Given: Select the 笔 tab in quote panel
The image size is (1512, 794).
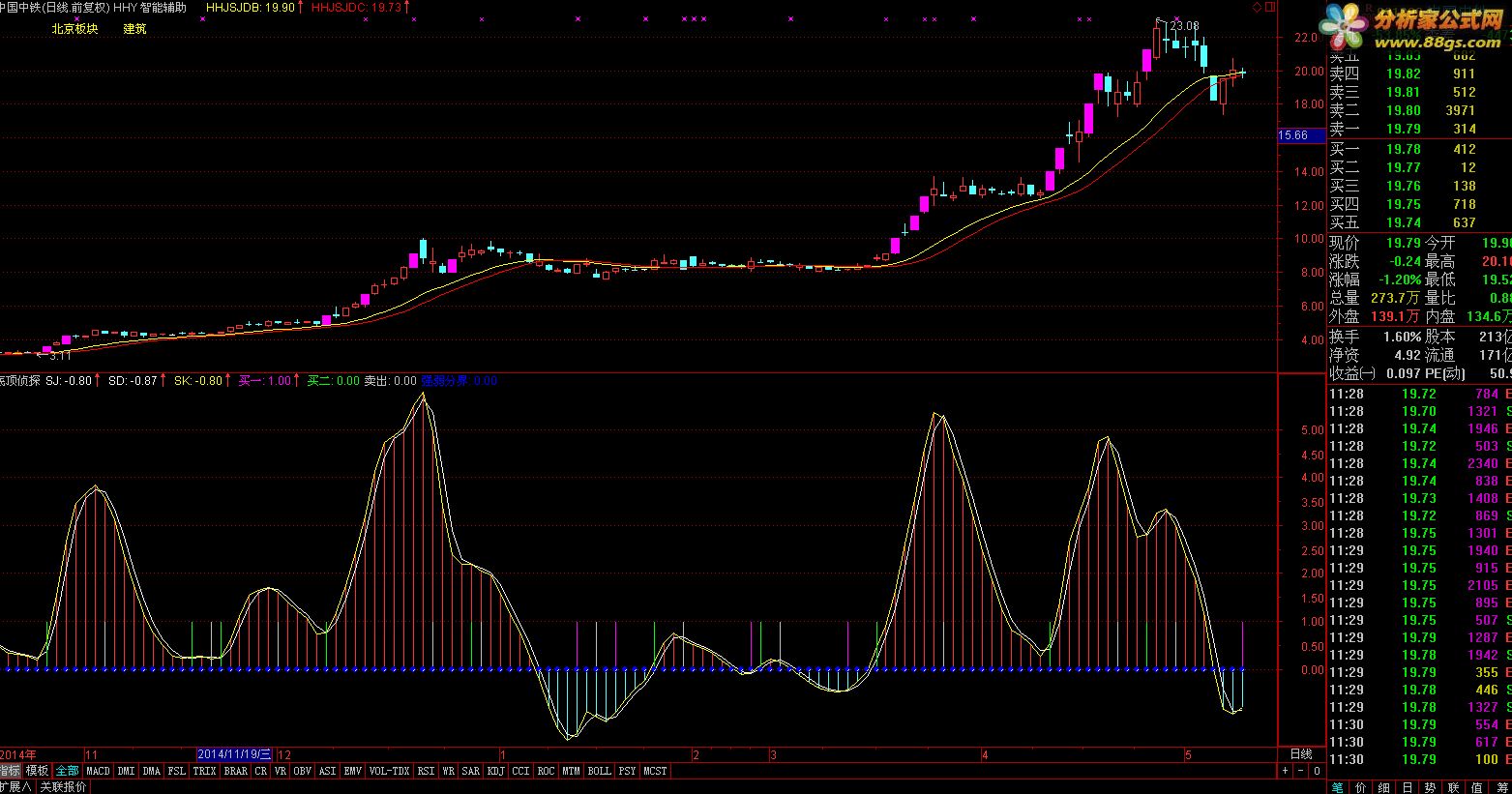Looking at the screenshot, I should [x=1338, y=787].
